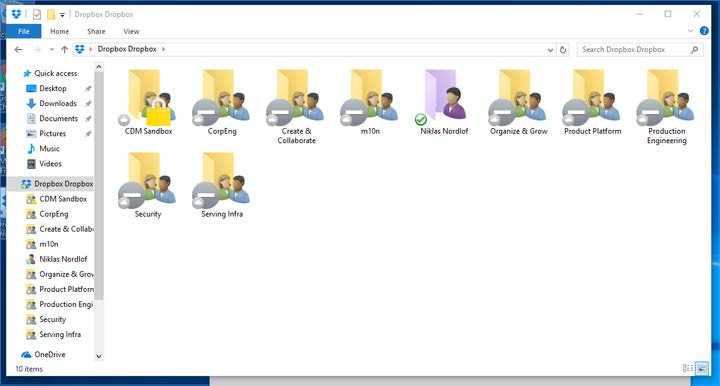Image resolution: width=720 pixels, height=386 pixels.
Task: Select OneDrive in navigation pane
Action: click(x=50, y=354)
